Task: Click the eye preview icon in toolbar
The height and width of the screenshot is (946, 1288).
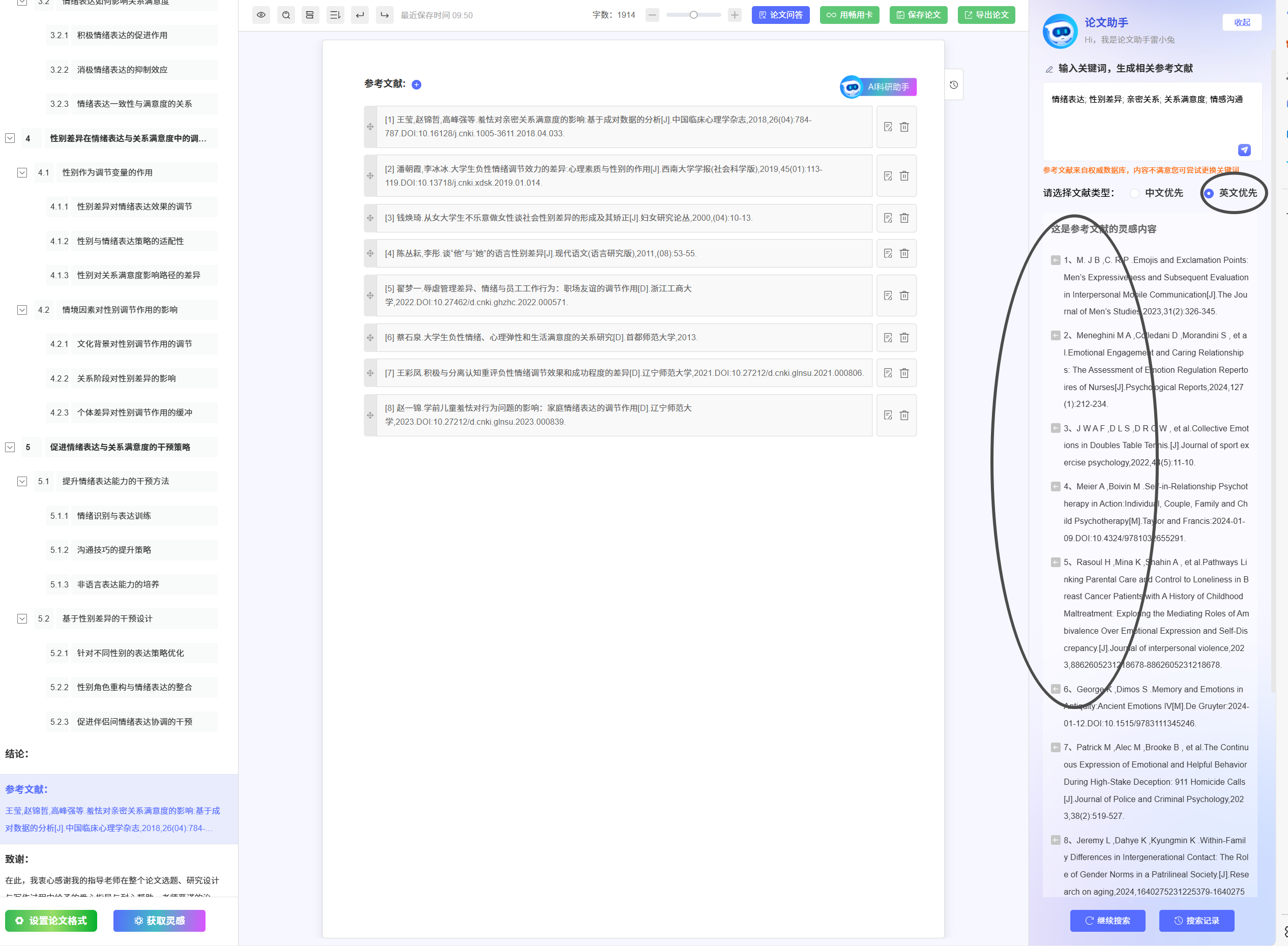Action: coord(261,15)
